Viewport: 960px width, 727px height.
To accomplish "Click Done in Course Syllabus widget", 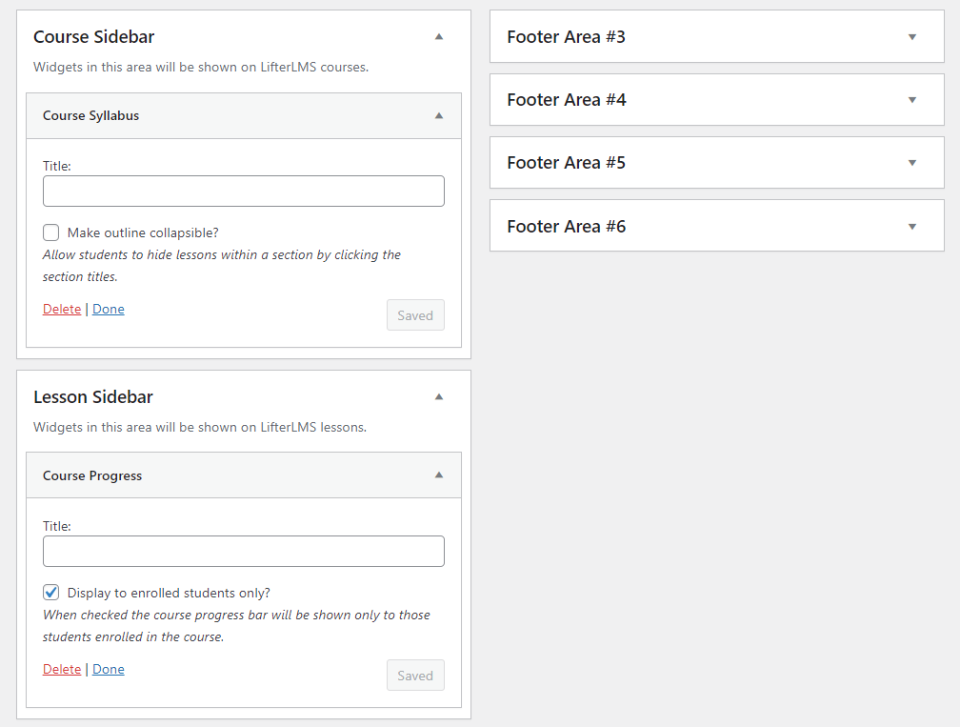I will 108,309.
